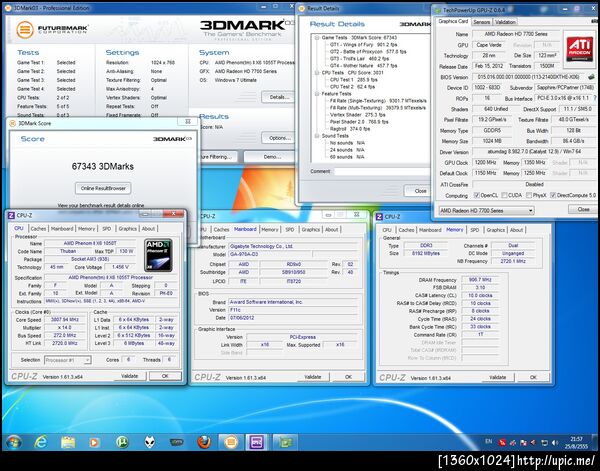Click the Options button in 3DMark Results
The width and height of the screenshot is (600, 471).
click(279, 138)
